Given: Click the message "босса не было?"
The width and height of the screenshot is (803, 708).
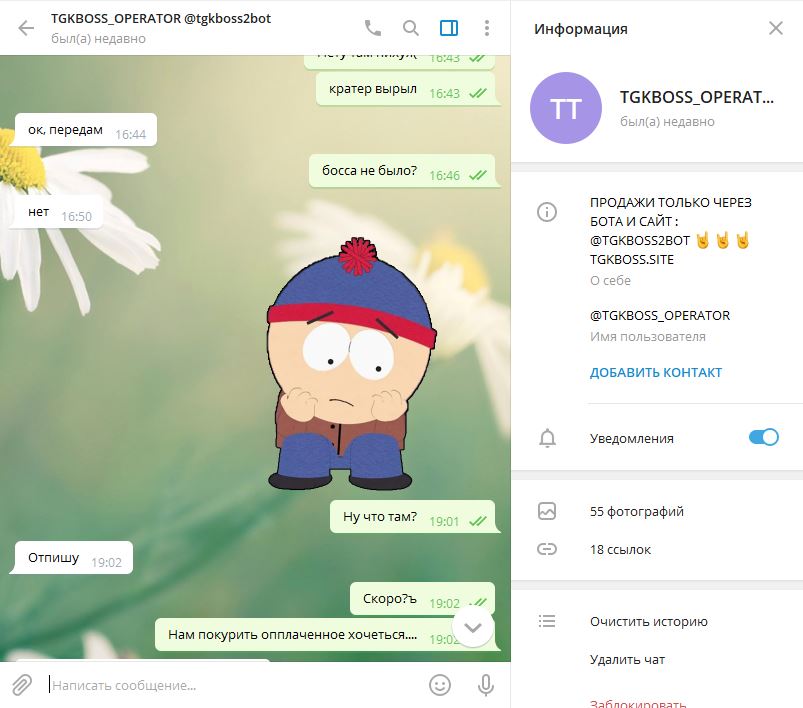Looking at the screenshot, I should click(x=403, y=171).
